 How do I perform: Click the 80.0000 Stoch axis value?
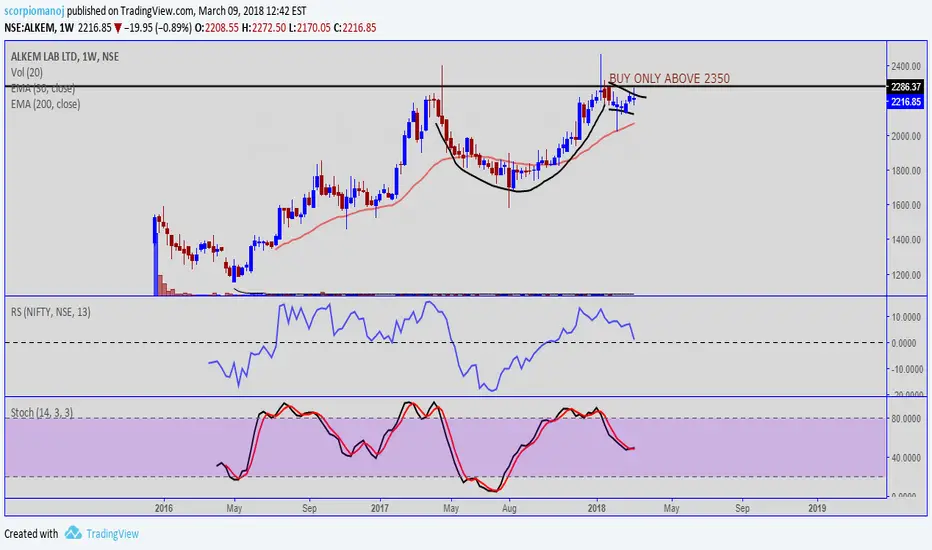click(x=907, y=419)
